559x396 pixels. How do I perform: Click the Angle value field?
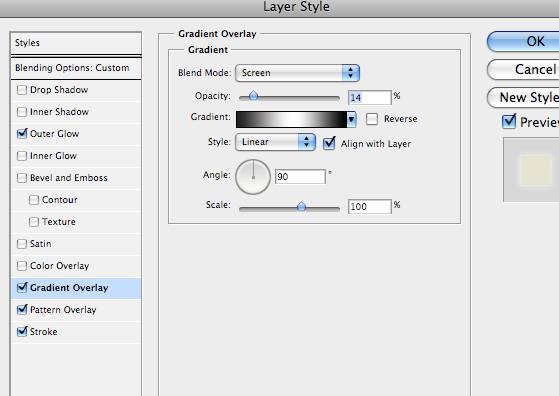300,177
